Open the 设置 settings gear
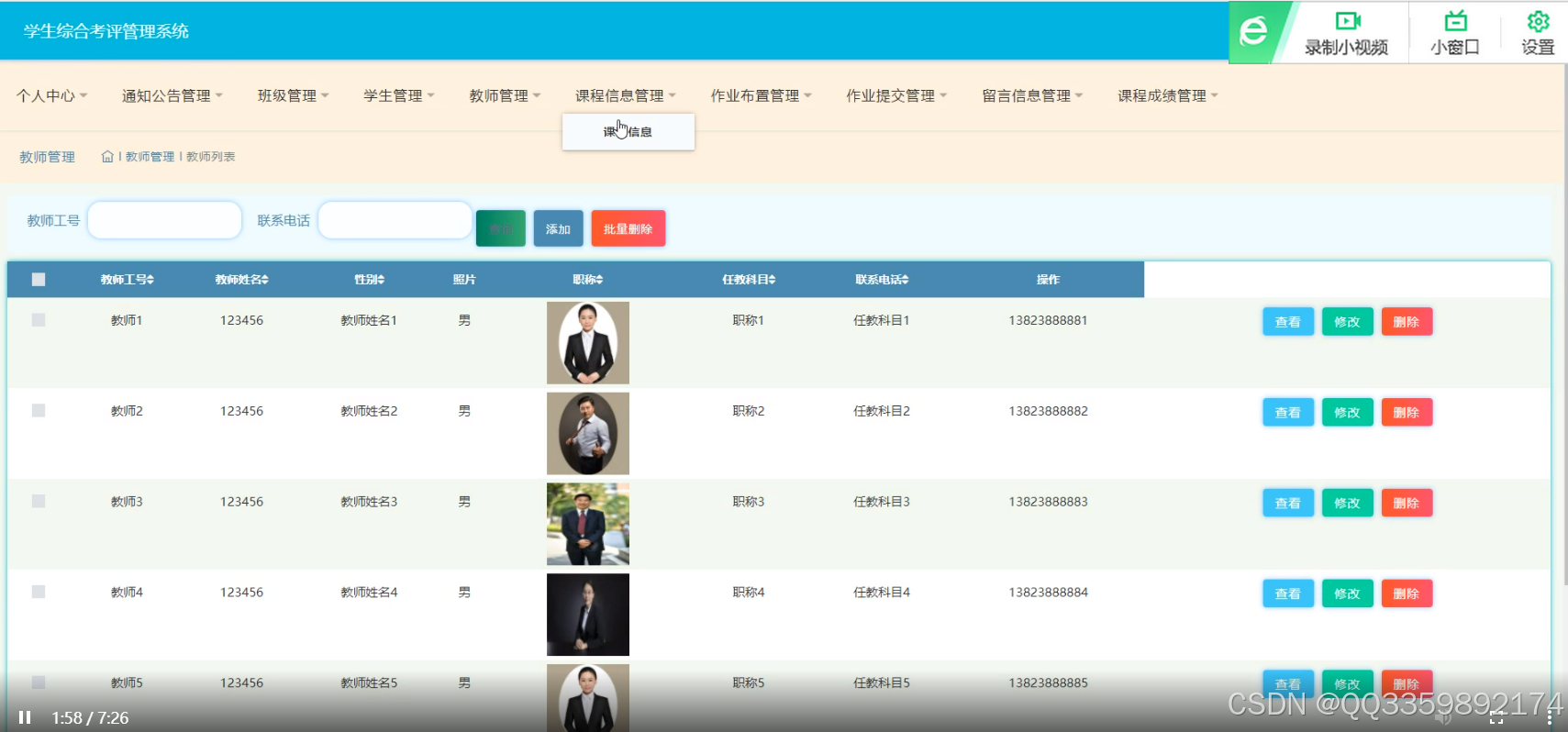The width and height of the screenshot is (1568, 732). tap(1538, 33)
